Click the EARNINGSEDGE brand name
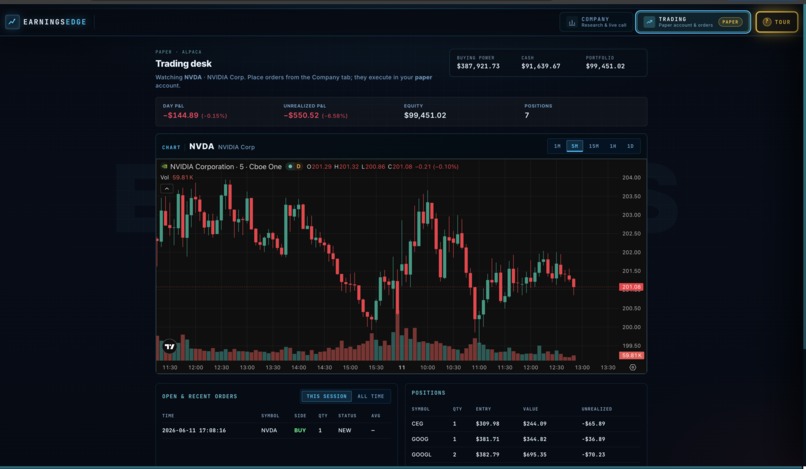Viewport: 806px width, 469px height. pos(54,22)
